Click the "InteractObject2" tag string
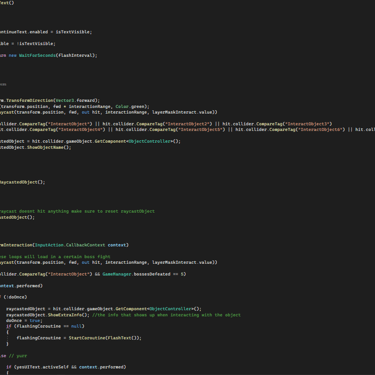Screen dimensions: 375x375 coord(188,124)
